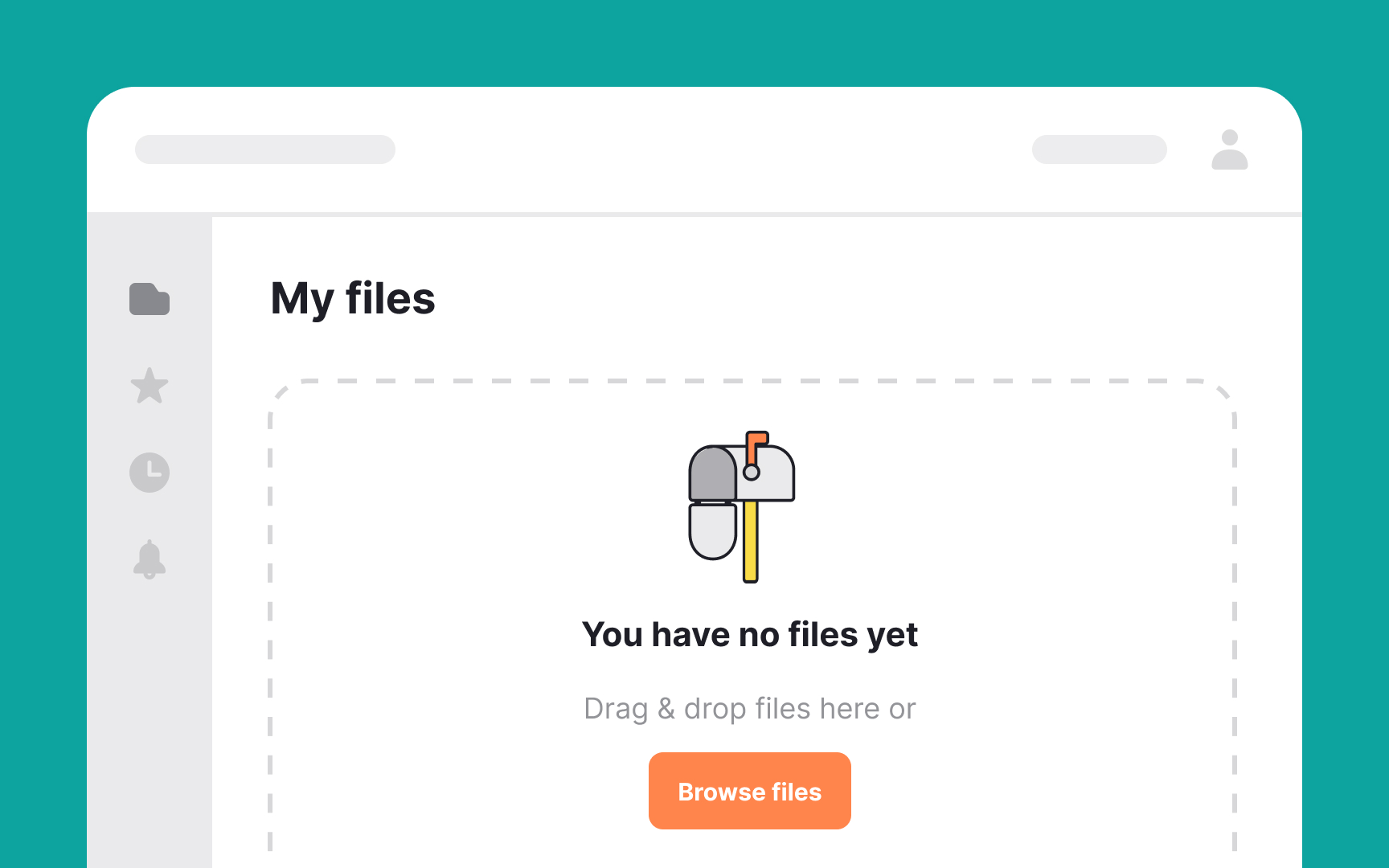Viewport: 1389px width, 868px height.
Task: Click the Drag & drop files here text
Action: [x=749, y=708]
